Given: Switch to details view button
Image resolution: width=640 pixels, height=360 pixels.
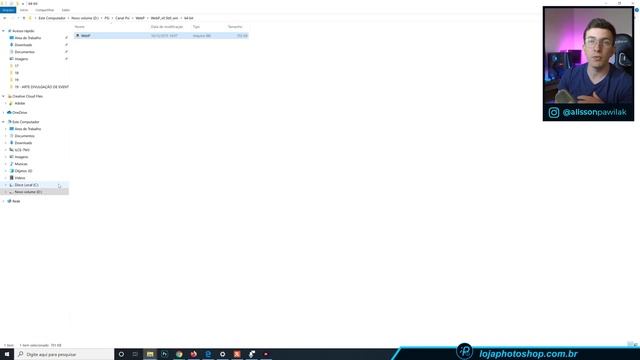Looking at the screenshot, I should point(630,345).
